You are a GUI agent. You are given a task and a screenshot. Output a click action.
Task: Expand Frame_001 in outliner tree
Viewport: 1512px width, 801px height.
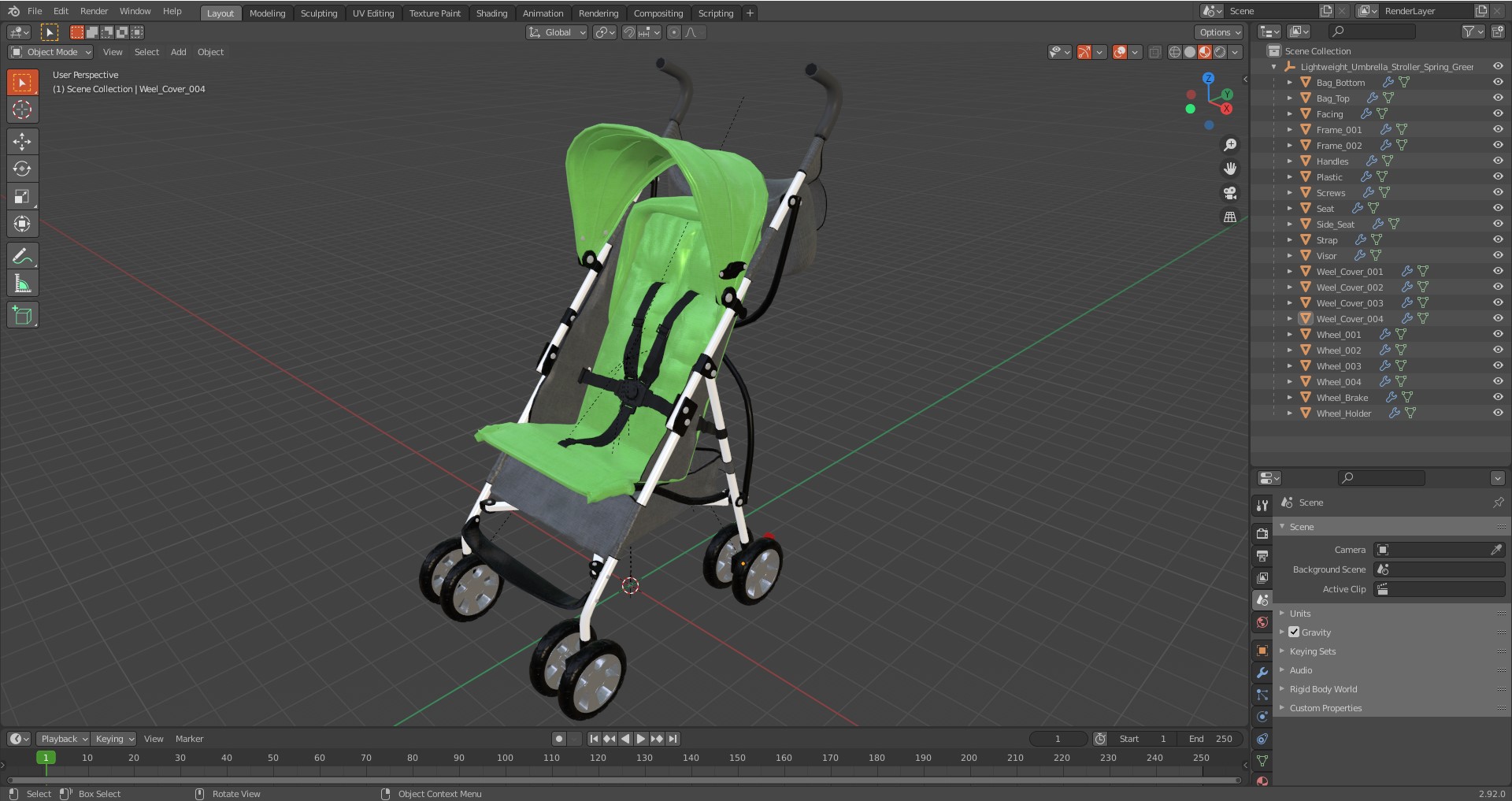1289,129
